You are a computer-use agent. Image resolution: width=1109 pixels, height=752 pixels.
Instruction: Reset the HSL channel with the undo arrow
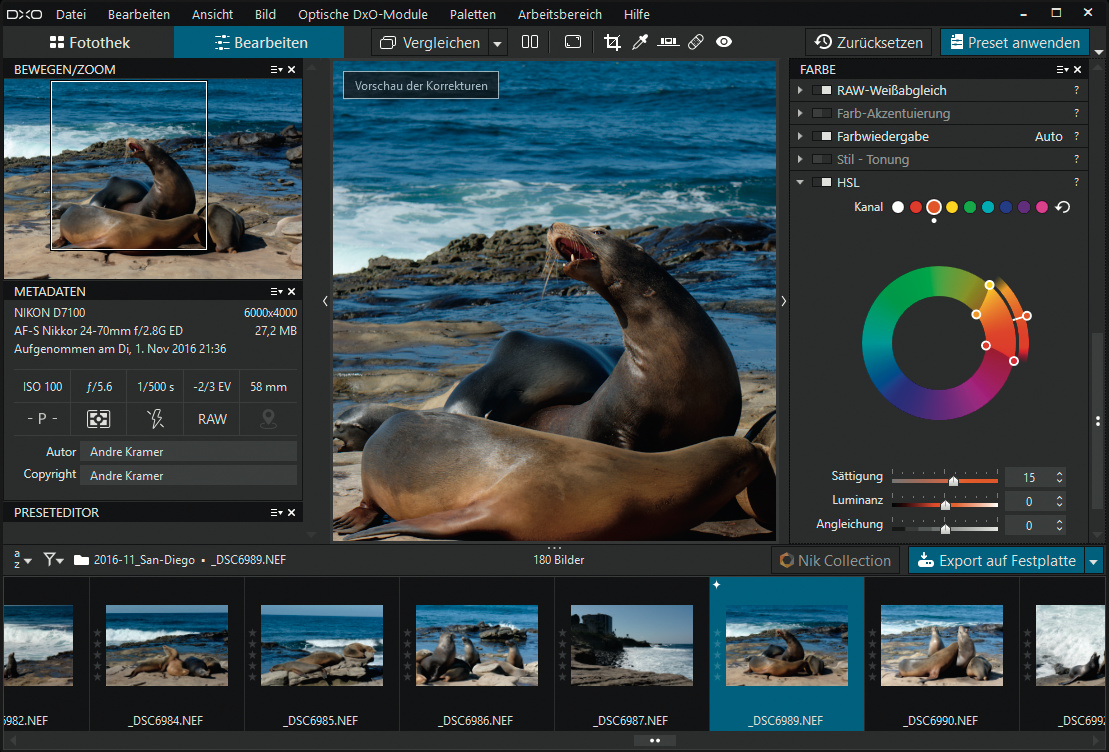point(1062,207)
